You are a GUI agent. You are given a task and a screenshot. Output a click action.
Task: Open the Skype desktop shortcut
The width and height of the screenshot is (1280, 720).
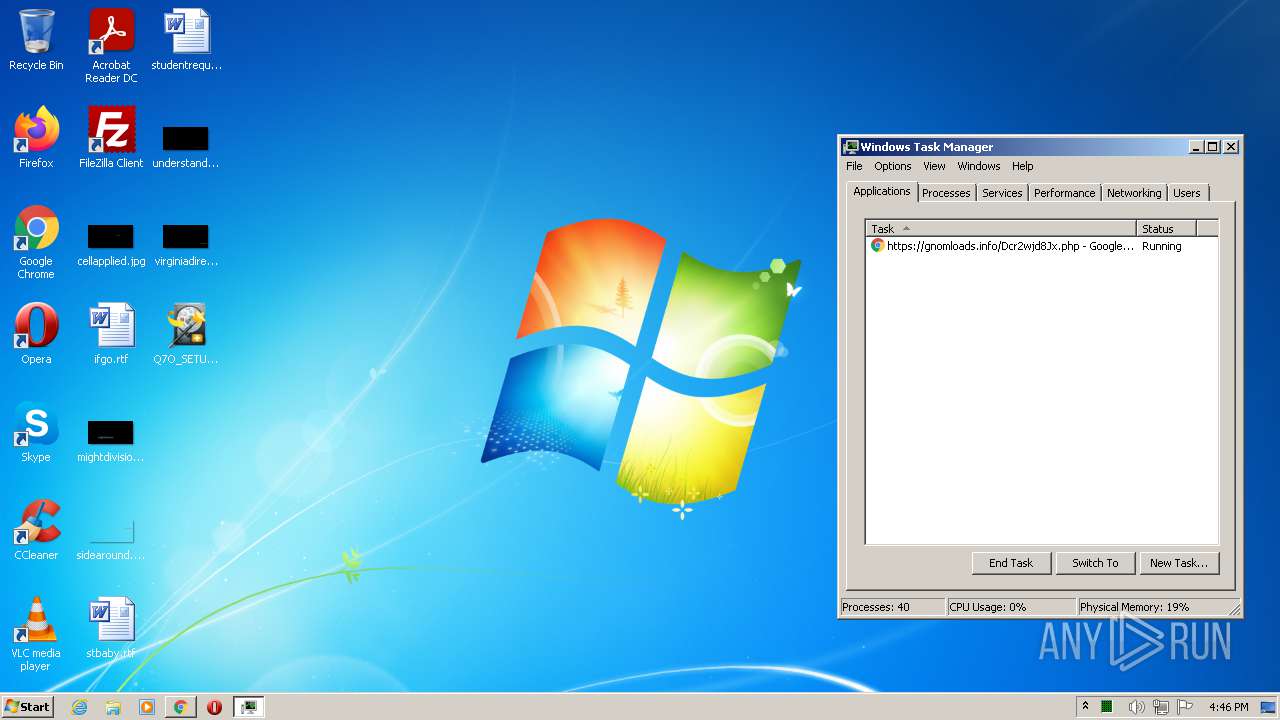click(x=36, y=432)
